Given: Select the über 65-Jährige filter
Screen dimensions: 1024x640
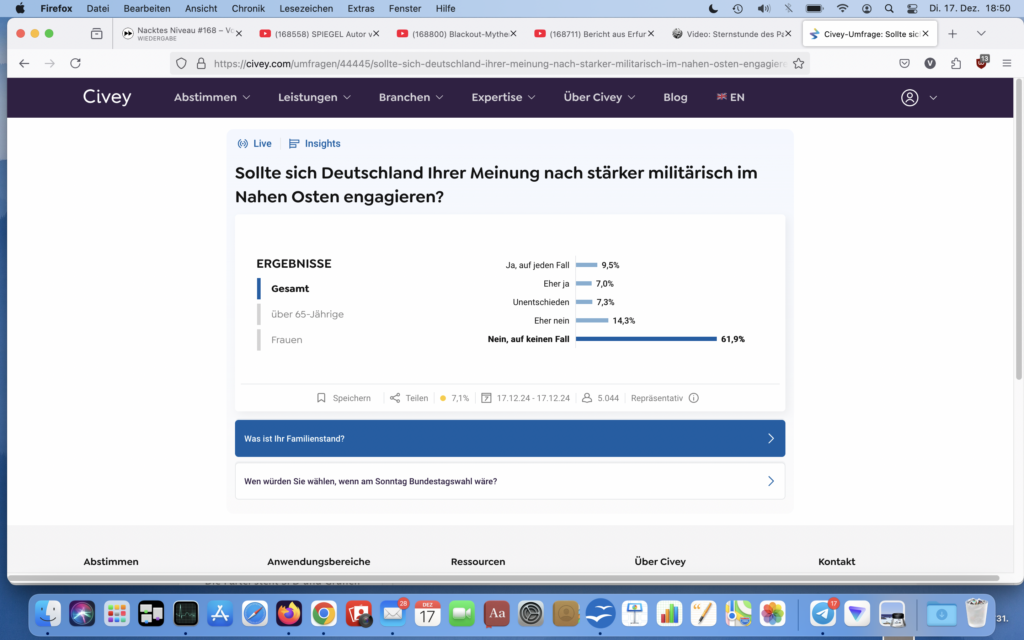Looking at the screenshot, I should pos(307,314).
